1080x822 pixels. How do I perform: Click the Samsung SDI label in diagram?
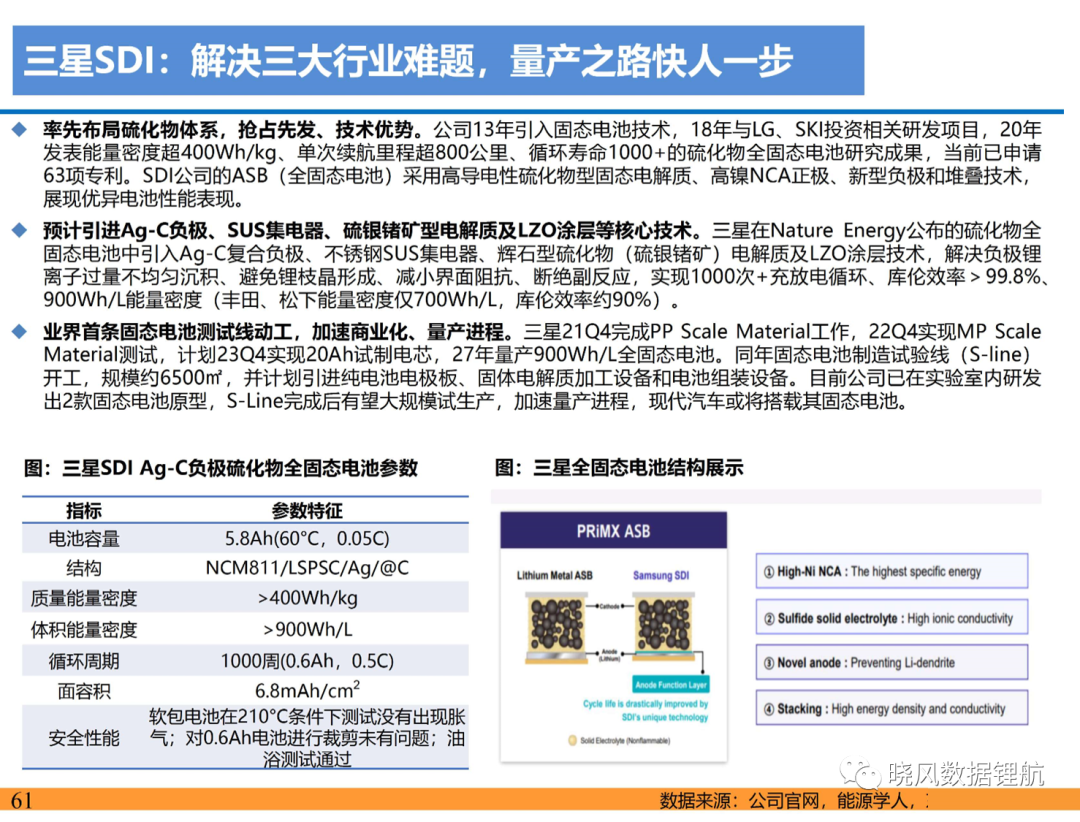point(661,575)
